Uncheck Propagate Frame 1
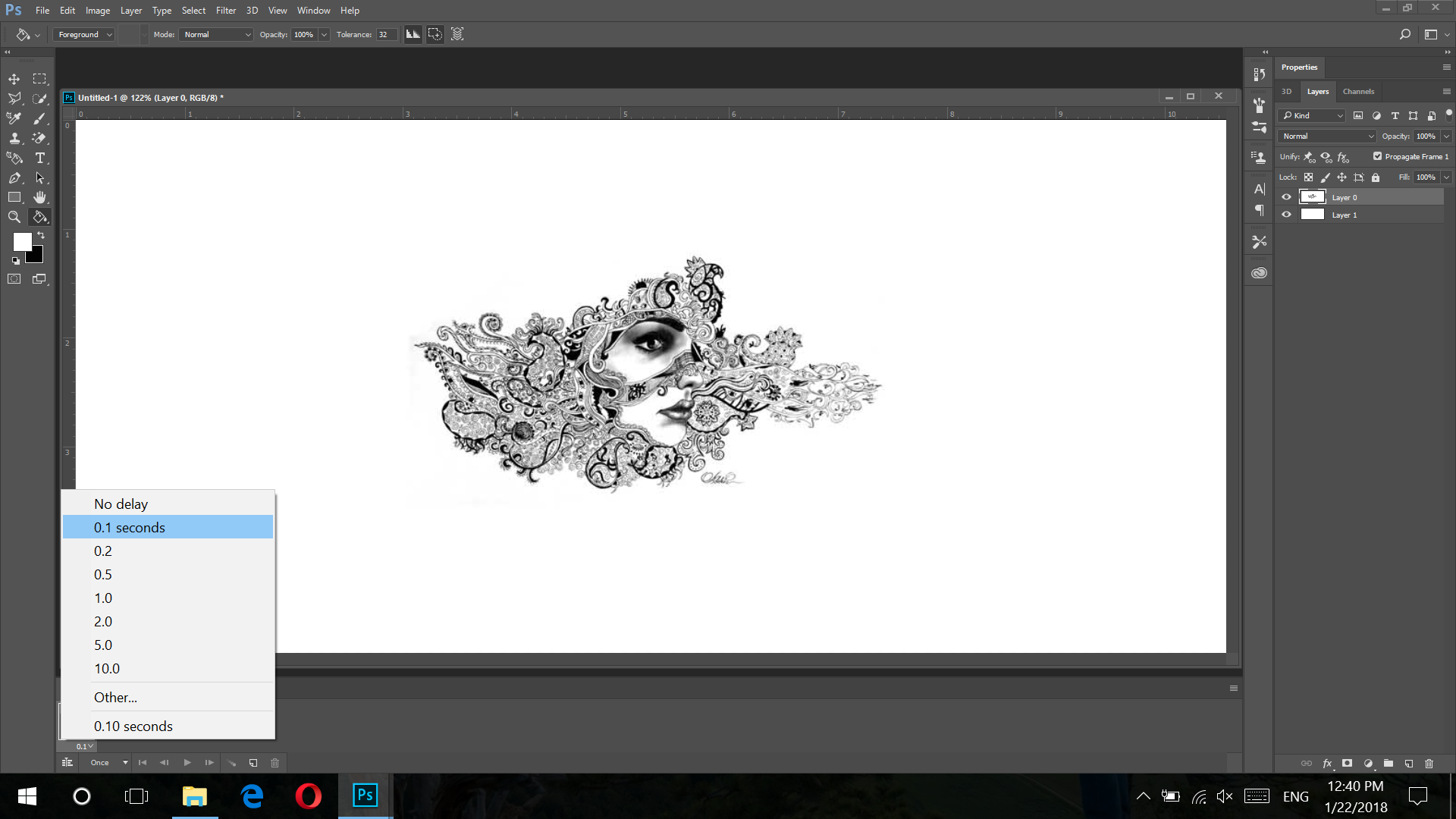The height and width of the screenshot is (819, 1456). (1378, 156)
